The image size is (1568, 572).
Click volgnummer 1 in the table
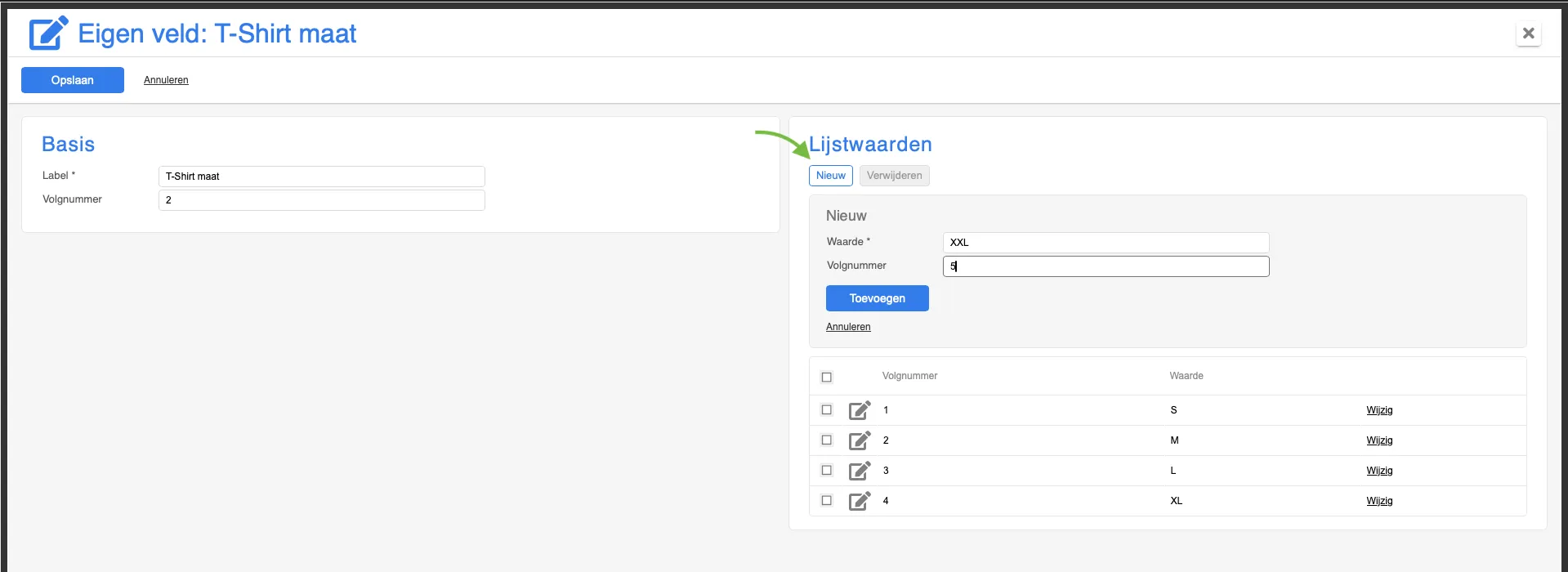[x=886, y=410]
